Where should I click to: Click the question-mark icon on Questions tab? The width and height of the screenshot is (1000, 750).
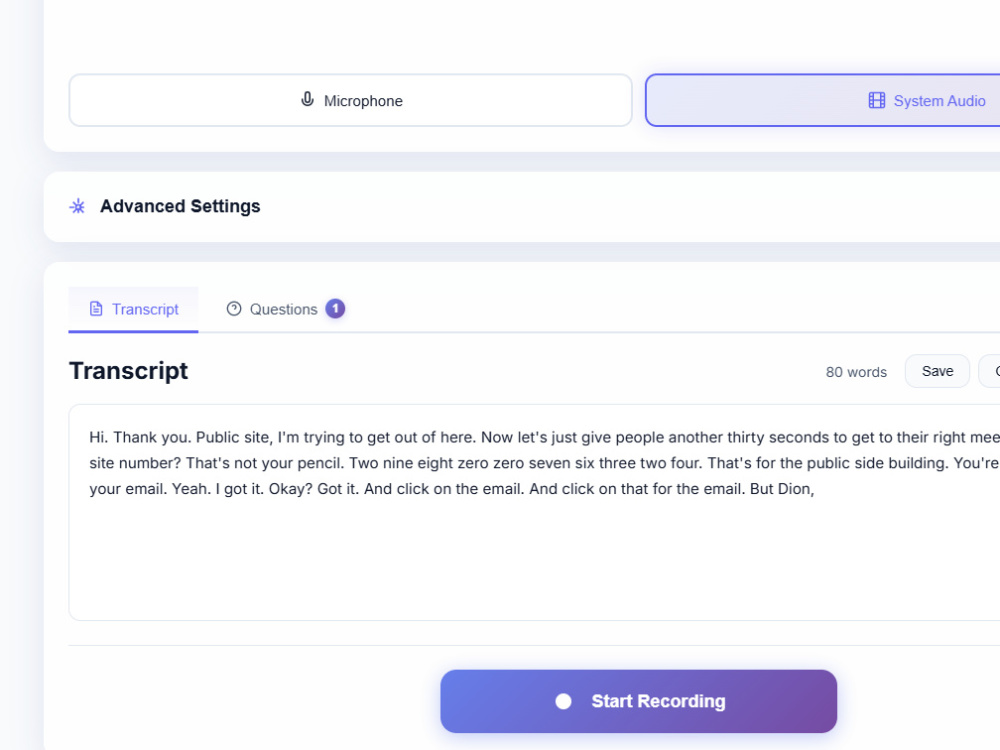point(234,309)
